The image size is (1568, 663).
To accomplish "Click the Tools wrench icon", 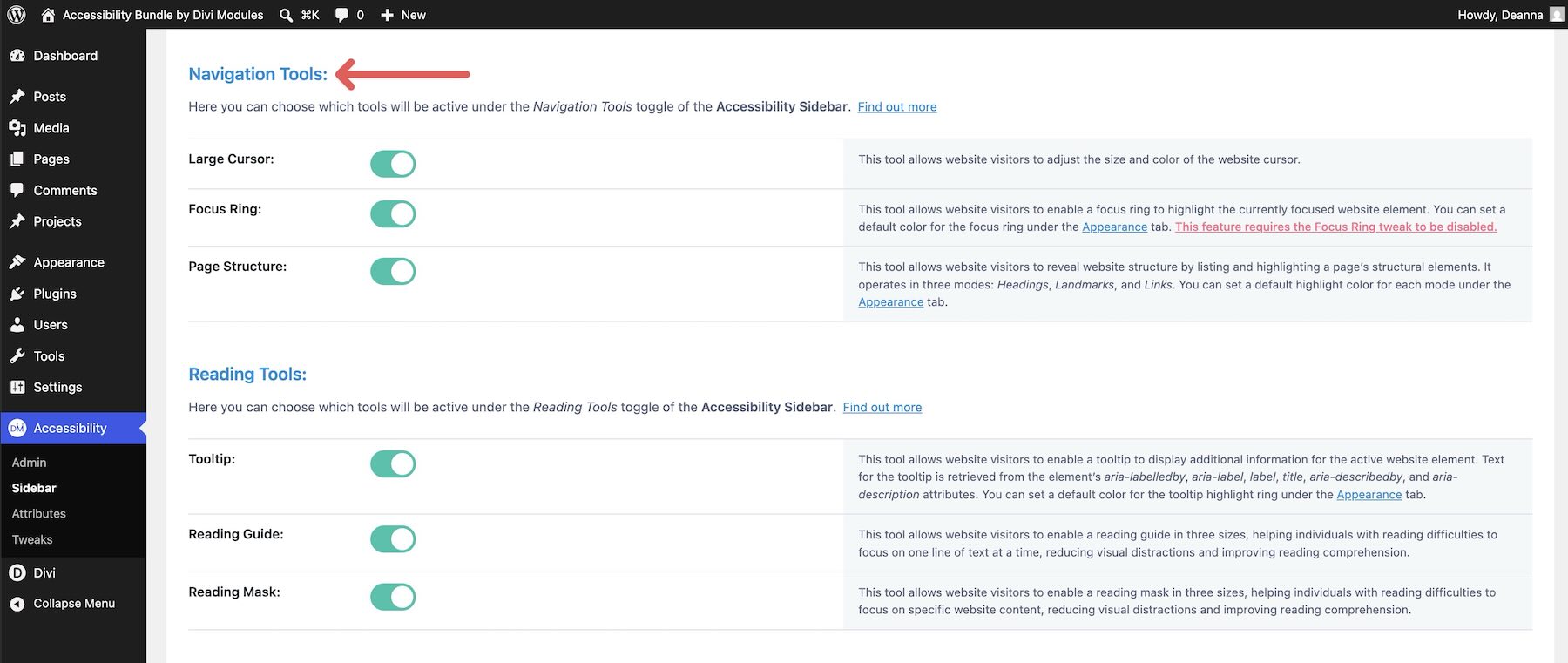I will (x=17, y=356).
